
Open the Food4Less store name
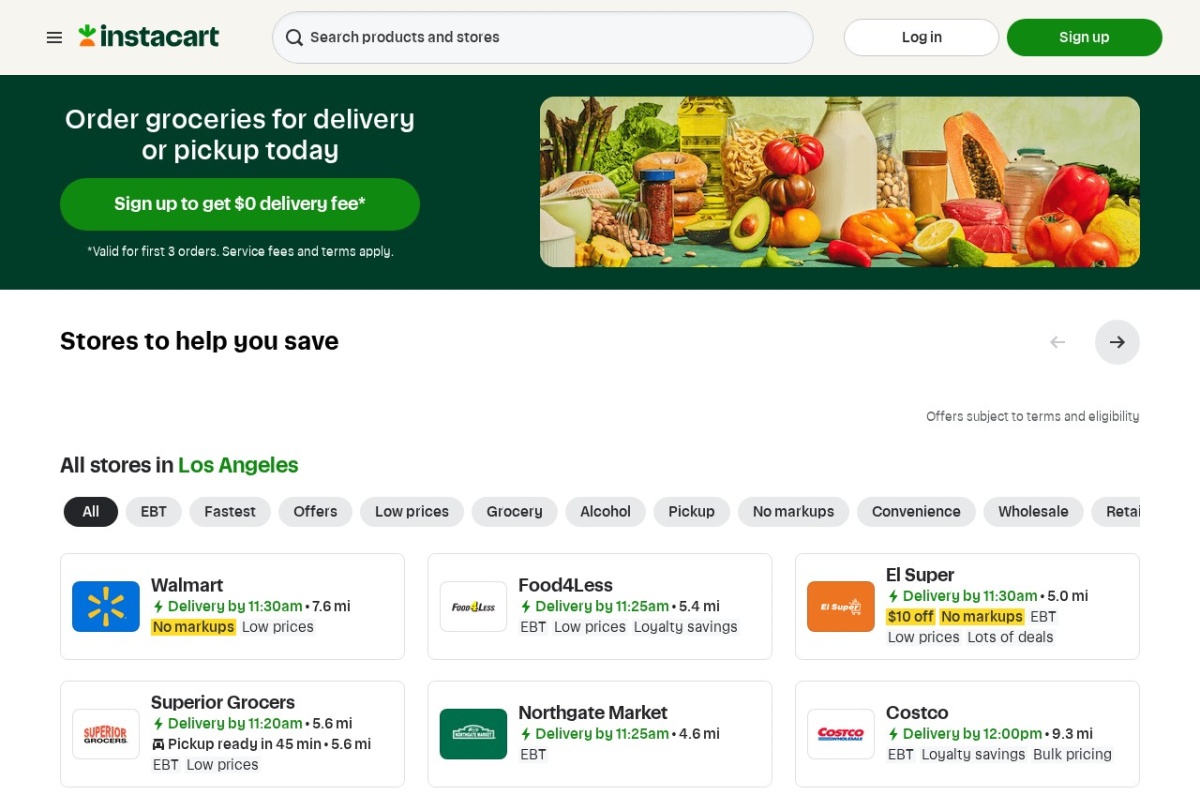[565, 585]
